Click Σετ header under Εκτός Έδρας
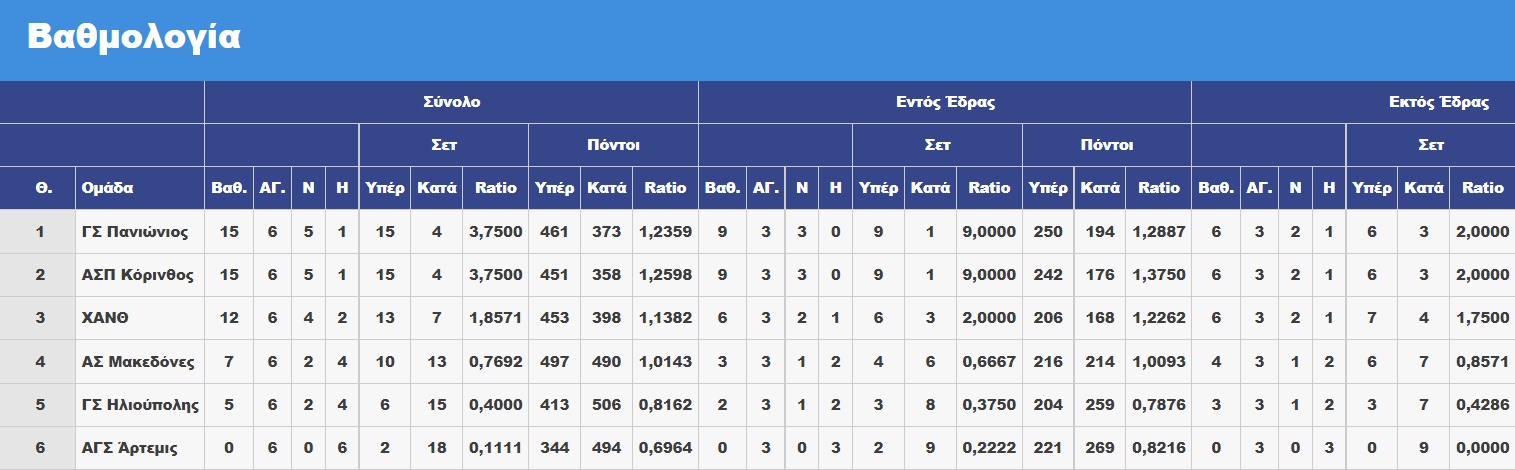Viewport: 1515px width, 470px height. 1431,145
